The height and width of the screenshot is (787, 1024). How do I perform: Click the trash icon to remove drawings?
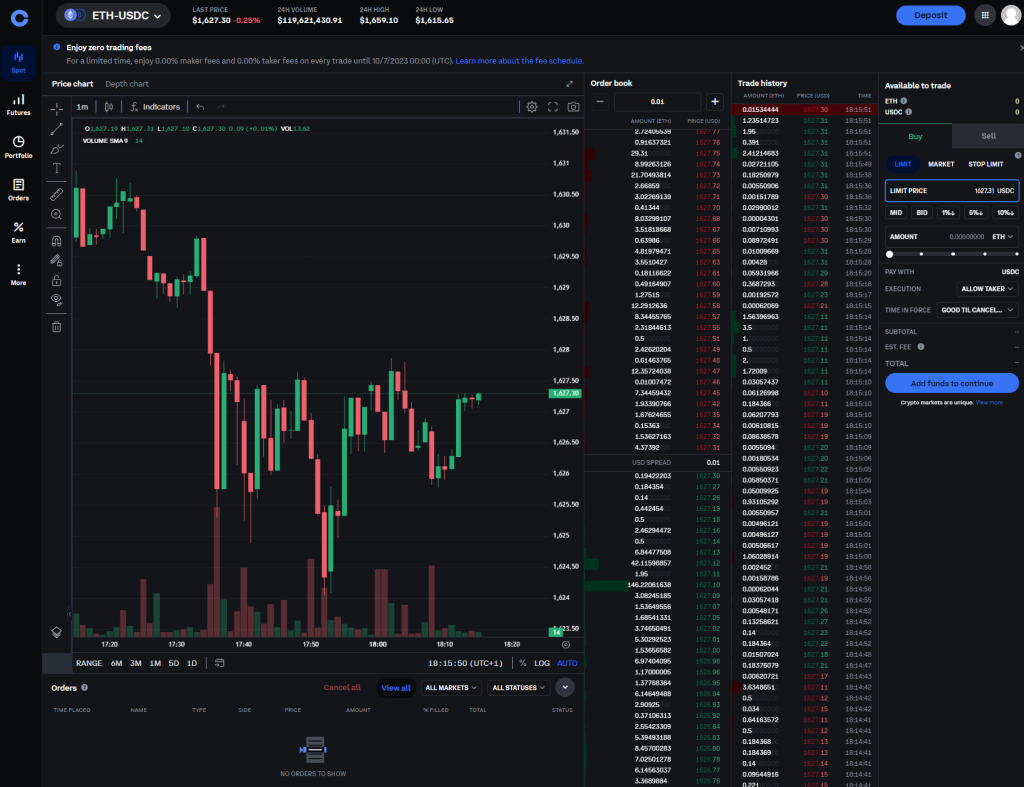click(x=56, y=326)
